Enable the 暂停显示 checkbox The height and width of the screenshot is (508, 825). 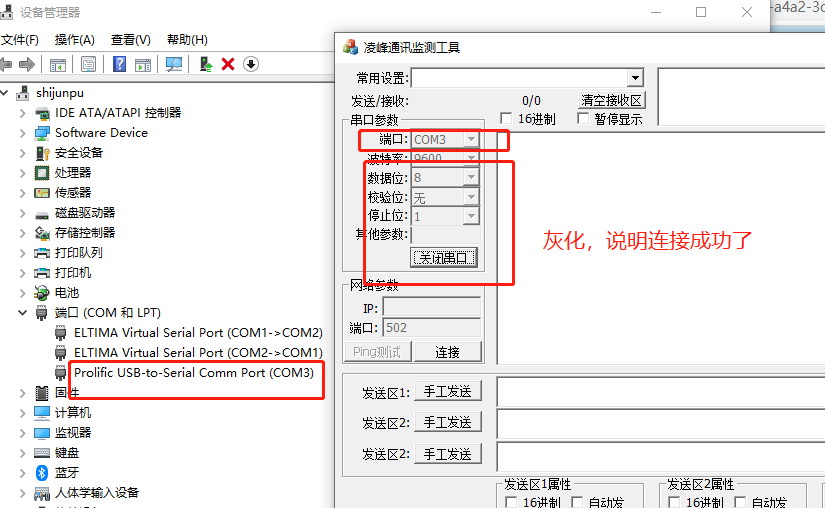tap(582, 118)
